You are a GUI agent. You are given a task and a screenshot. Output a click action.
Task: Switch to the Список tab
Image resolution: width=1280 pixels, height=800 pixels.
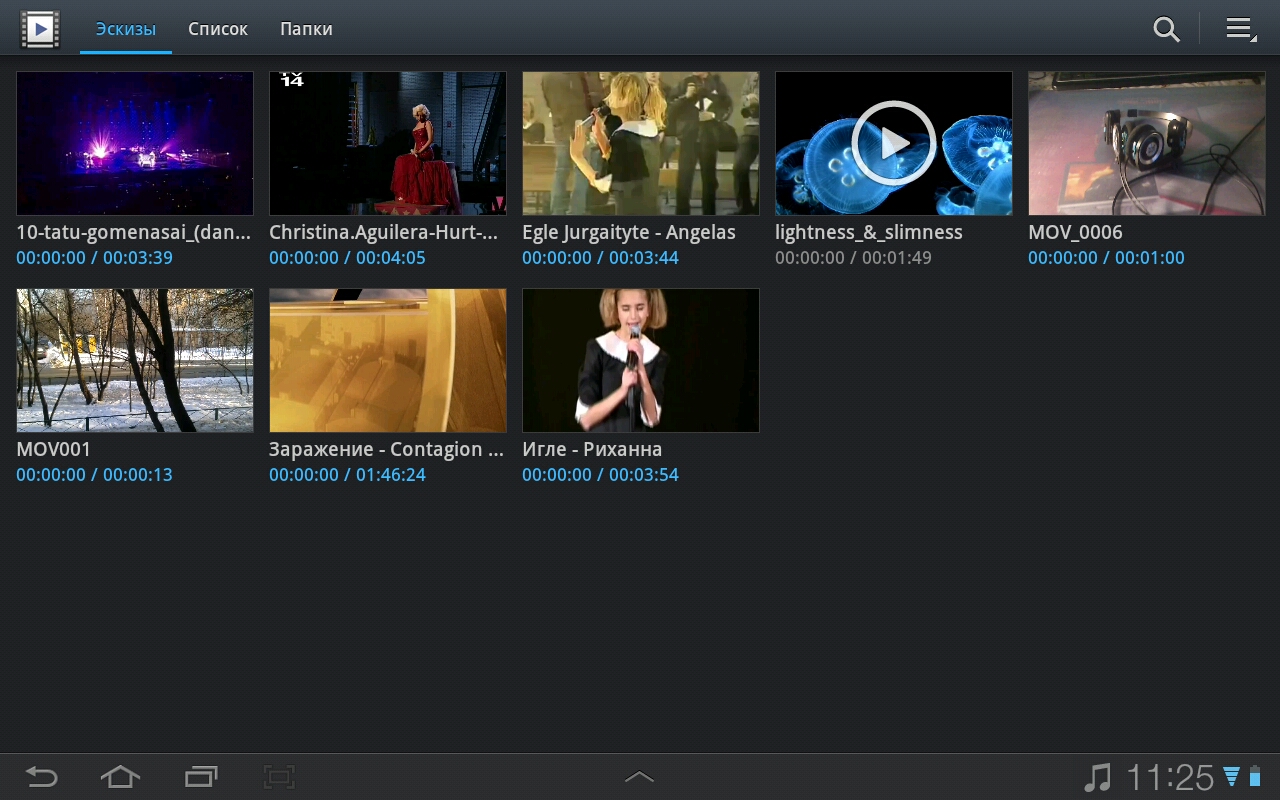(218, 29)
